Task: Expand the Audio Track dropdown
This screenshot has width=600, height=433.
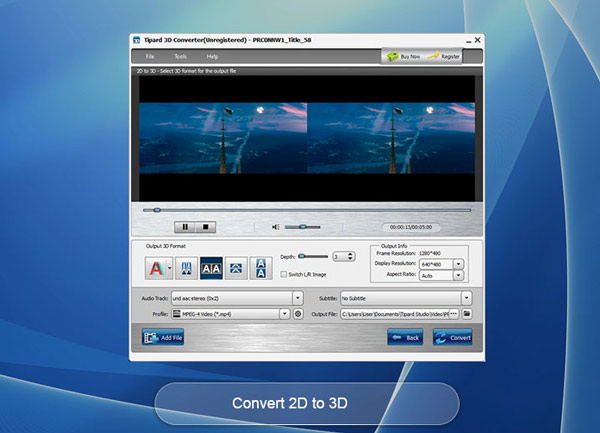Action: click(297, 297)
